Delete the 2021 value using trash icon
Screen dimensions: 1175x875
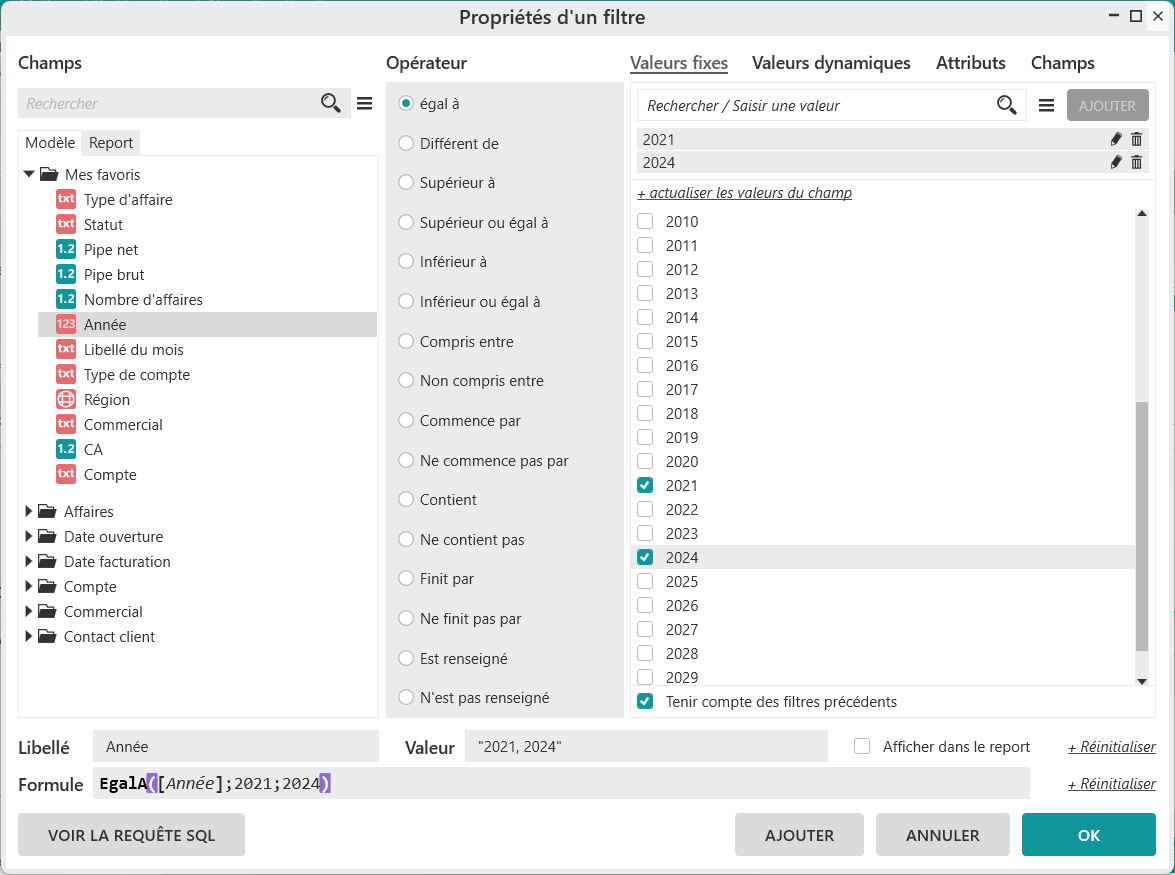pos(1136,139)
